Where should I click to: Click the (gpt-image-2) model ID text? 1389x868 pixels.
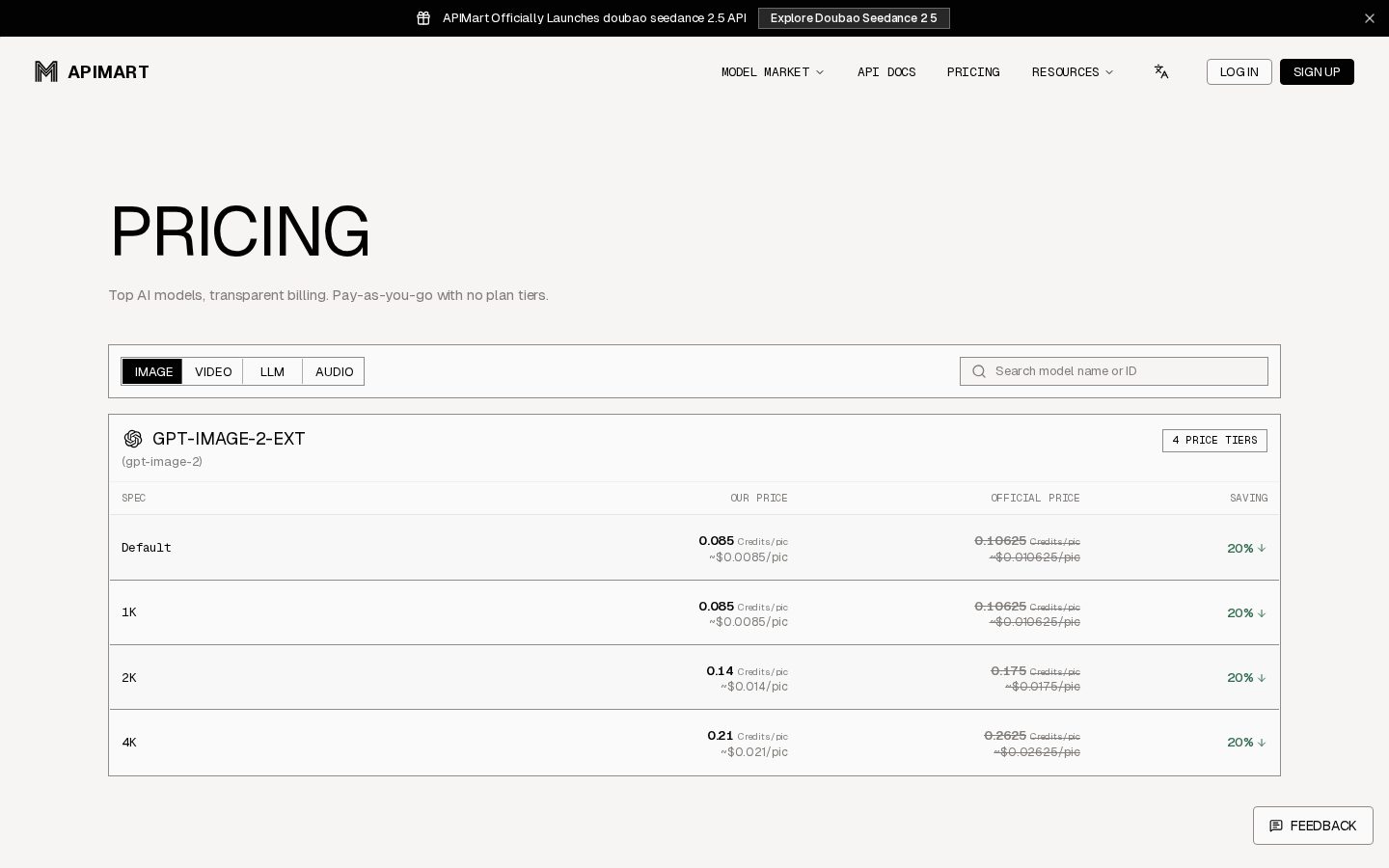[x=162, y=462]
